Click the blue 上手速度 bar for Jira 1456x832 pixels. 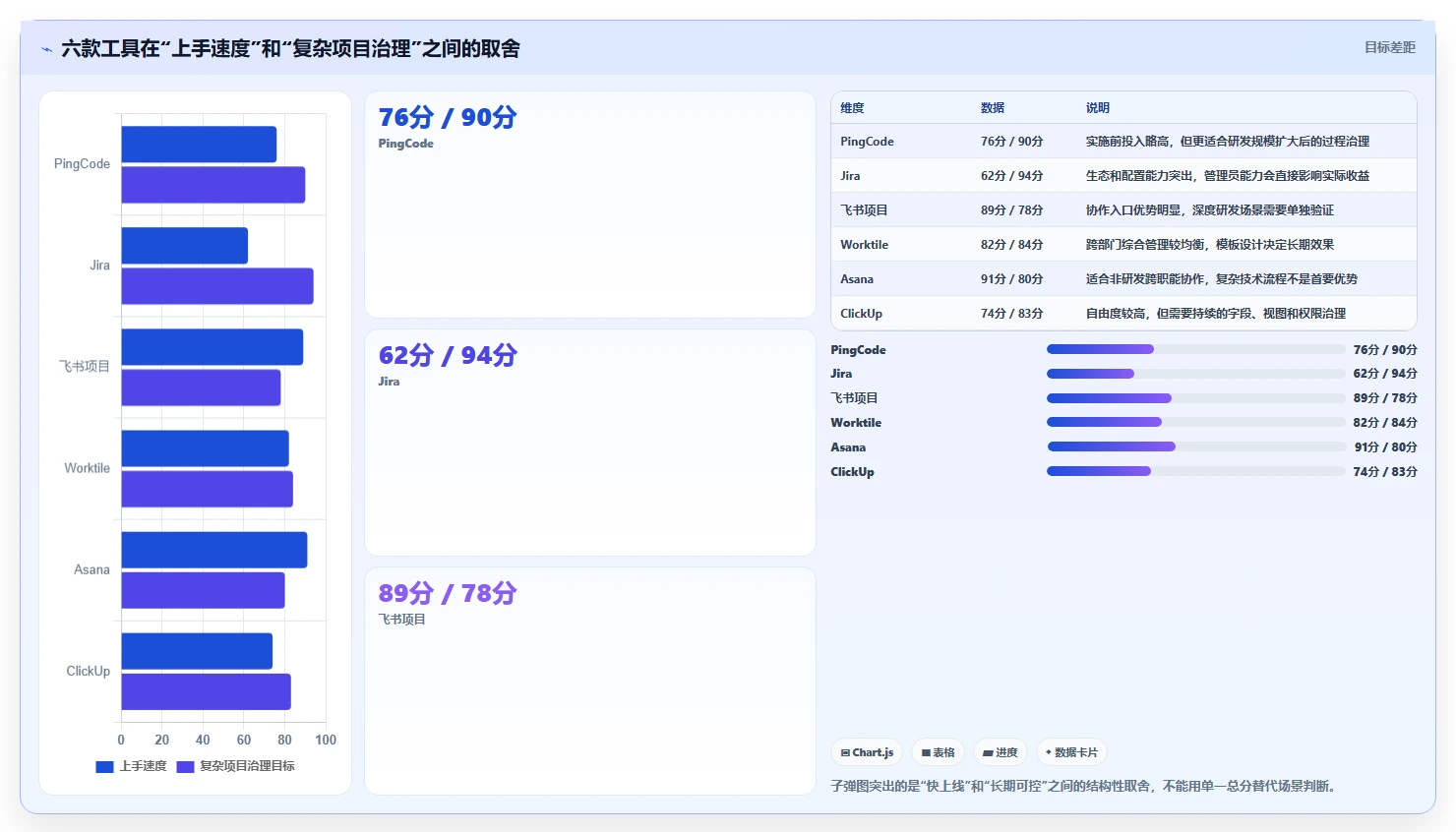pos(185,246)
